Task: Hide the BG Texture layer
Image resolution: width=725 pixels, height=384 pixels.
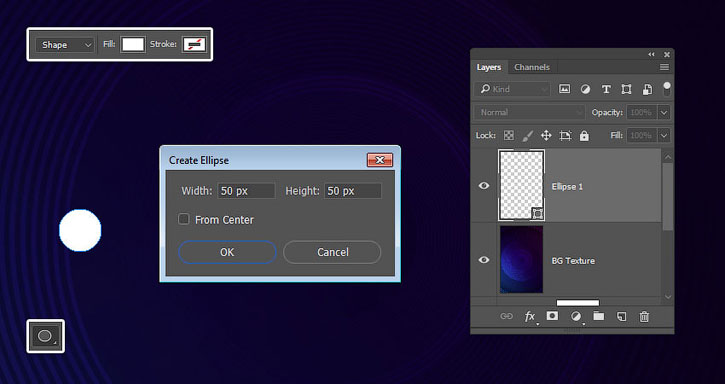Action: point(484,260)
